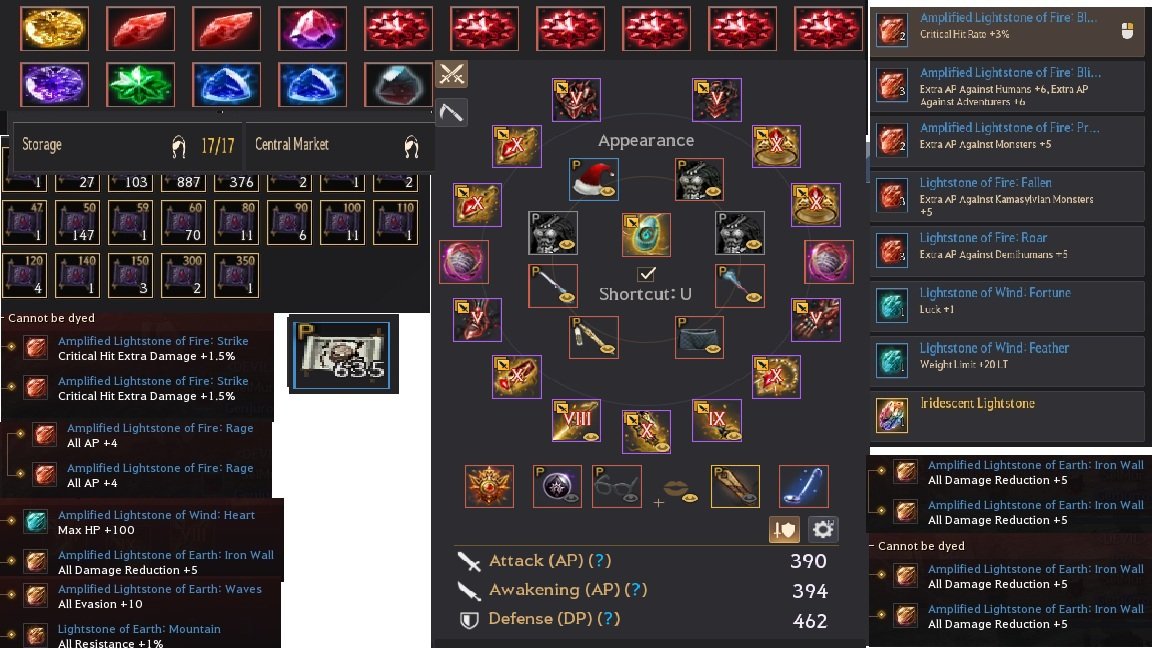
Task: Expand Awakening (AP) help question mark
Action: point(636,590)
